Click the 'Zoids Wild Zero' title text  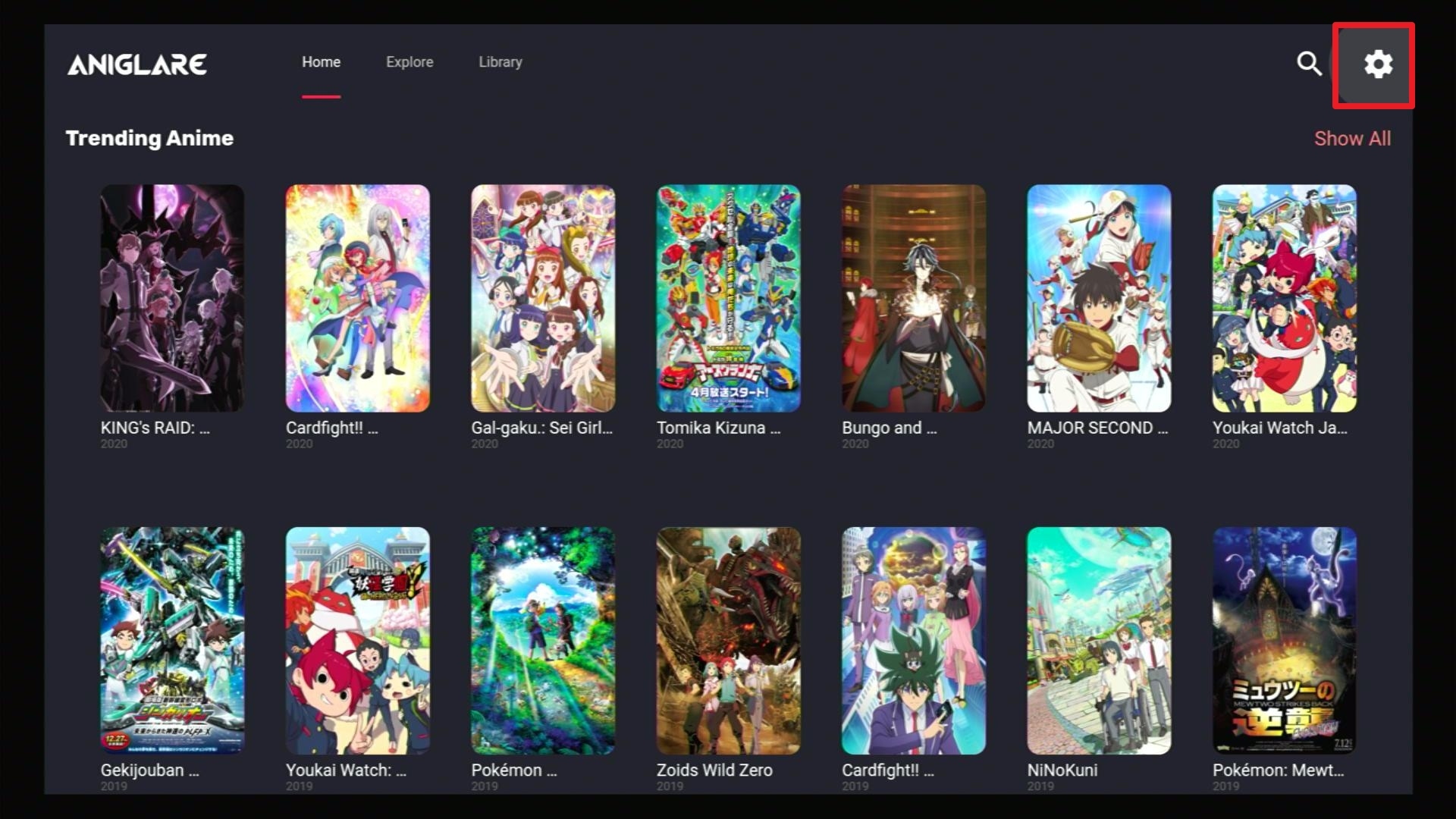click(714, 770)
